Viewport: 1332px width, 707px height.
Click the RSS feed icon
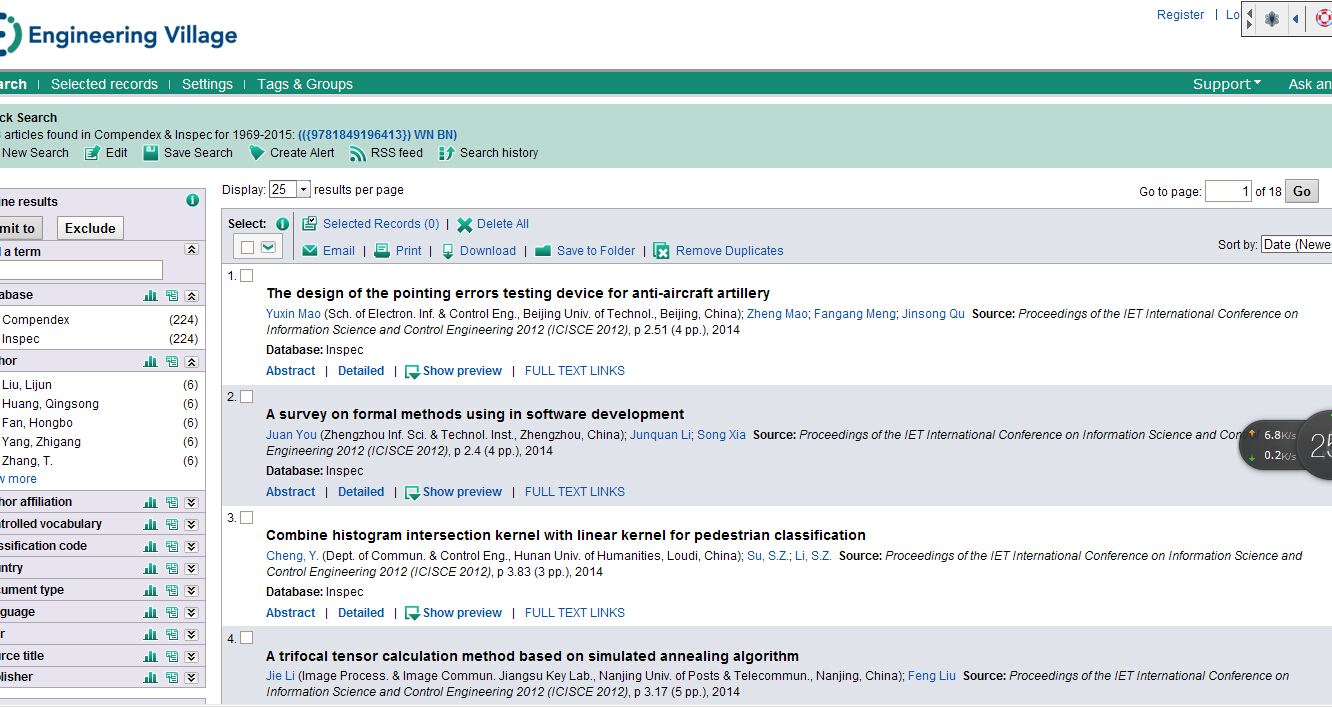pos(357,153)
